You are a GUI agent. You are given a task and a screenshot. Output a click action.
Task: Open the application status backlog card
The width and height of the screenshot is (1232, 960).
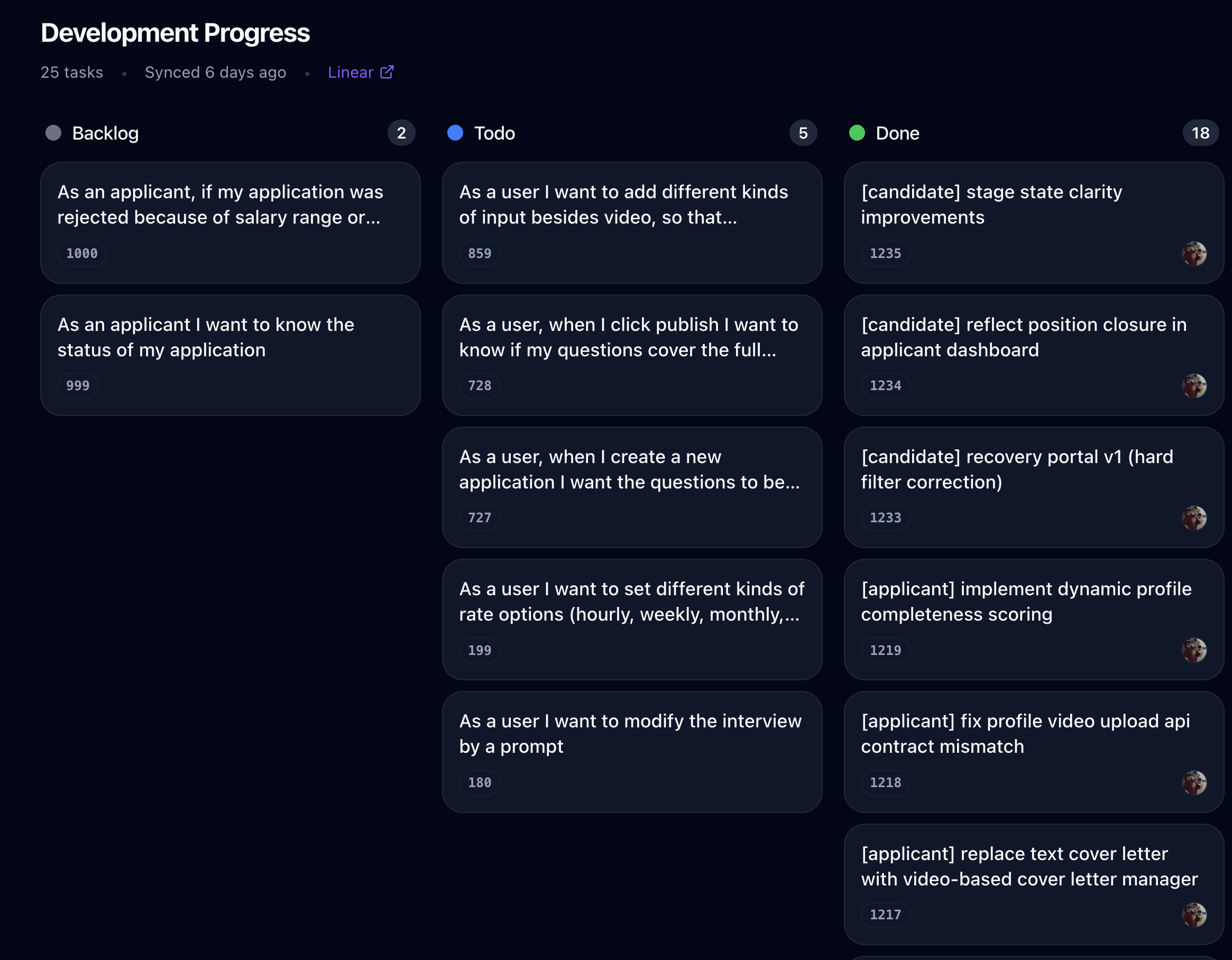coord(230,355)
